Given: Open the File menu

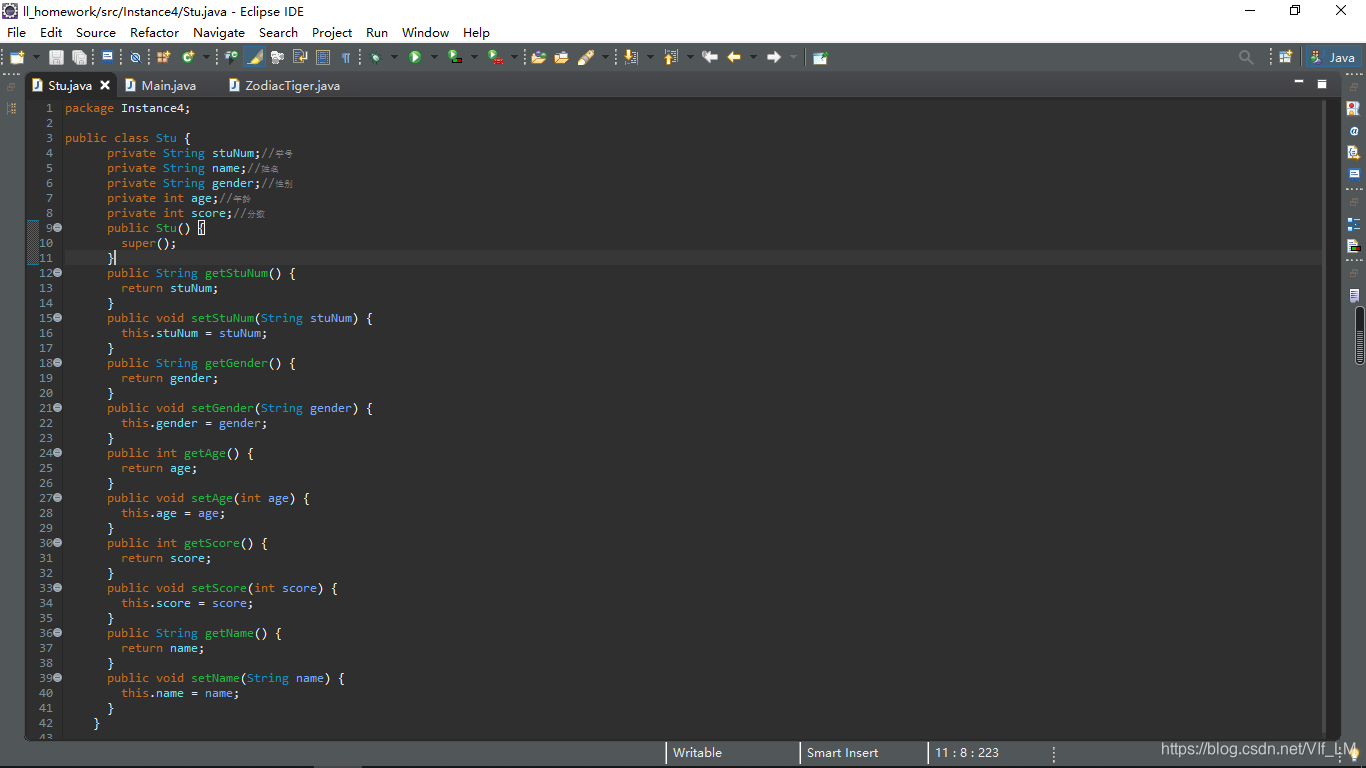Looking at the screenshot, I should [16, 32].
